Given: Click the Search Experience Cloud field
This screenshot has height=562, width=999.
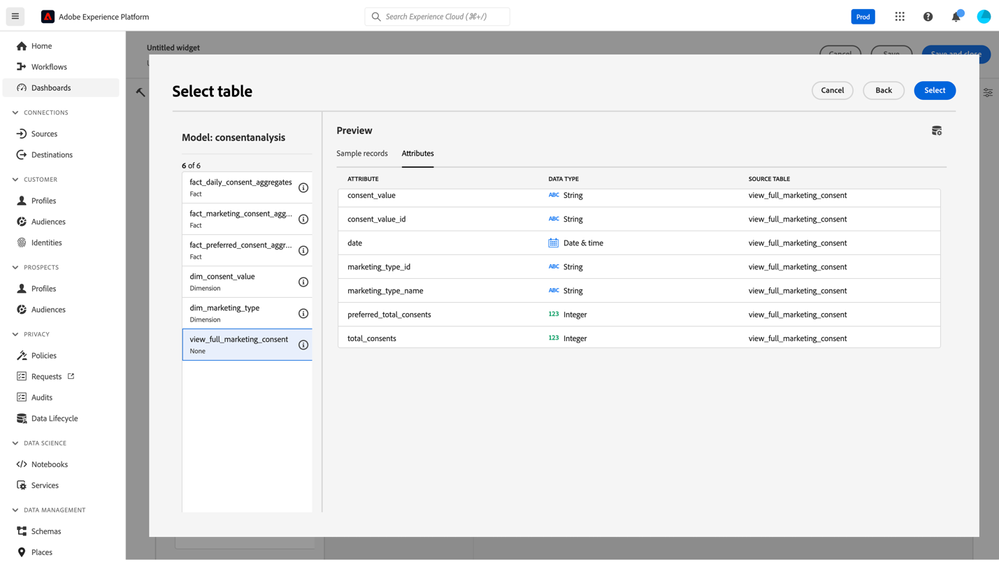Looking at the screenshot, I should pos(437,17).
